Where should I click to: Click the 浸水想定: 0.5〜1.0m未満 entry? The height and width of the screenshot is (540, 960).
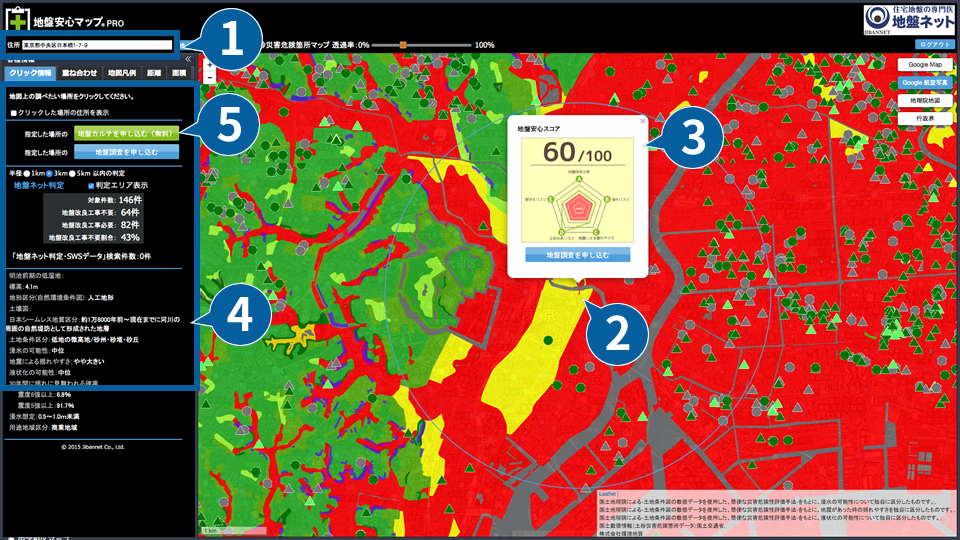click(x=43, y=417)
